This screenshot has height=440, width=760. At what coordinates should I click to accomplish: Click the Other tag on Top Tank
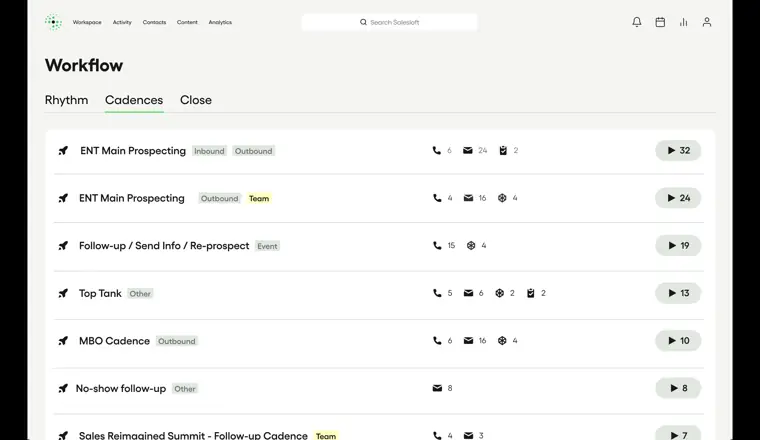(140, 294)
